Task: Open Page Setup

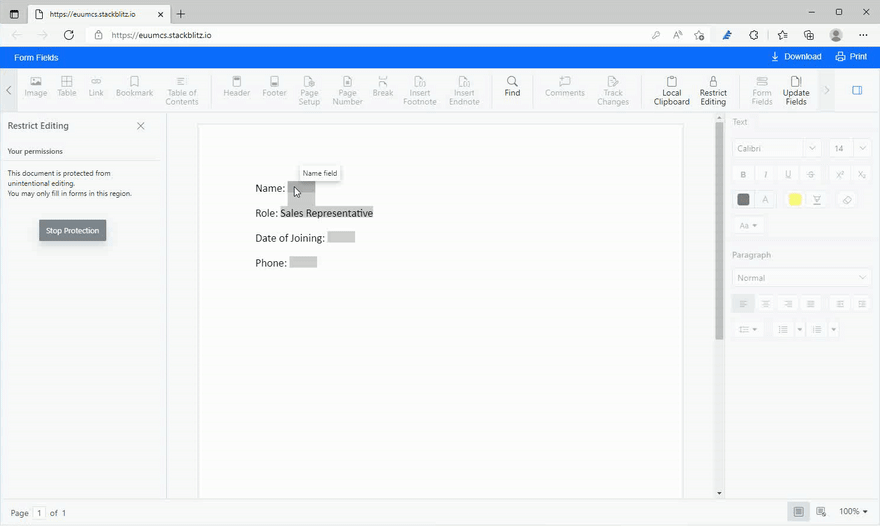Action: pos(309,90)
